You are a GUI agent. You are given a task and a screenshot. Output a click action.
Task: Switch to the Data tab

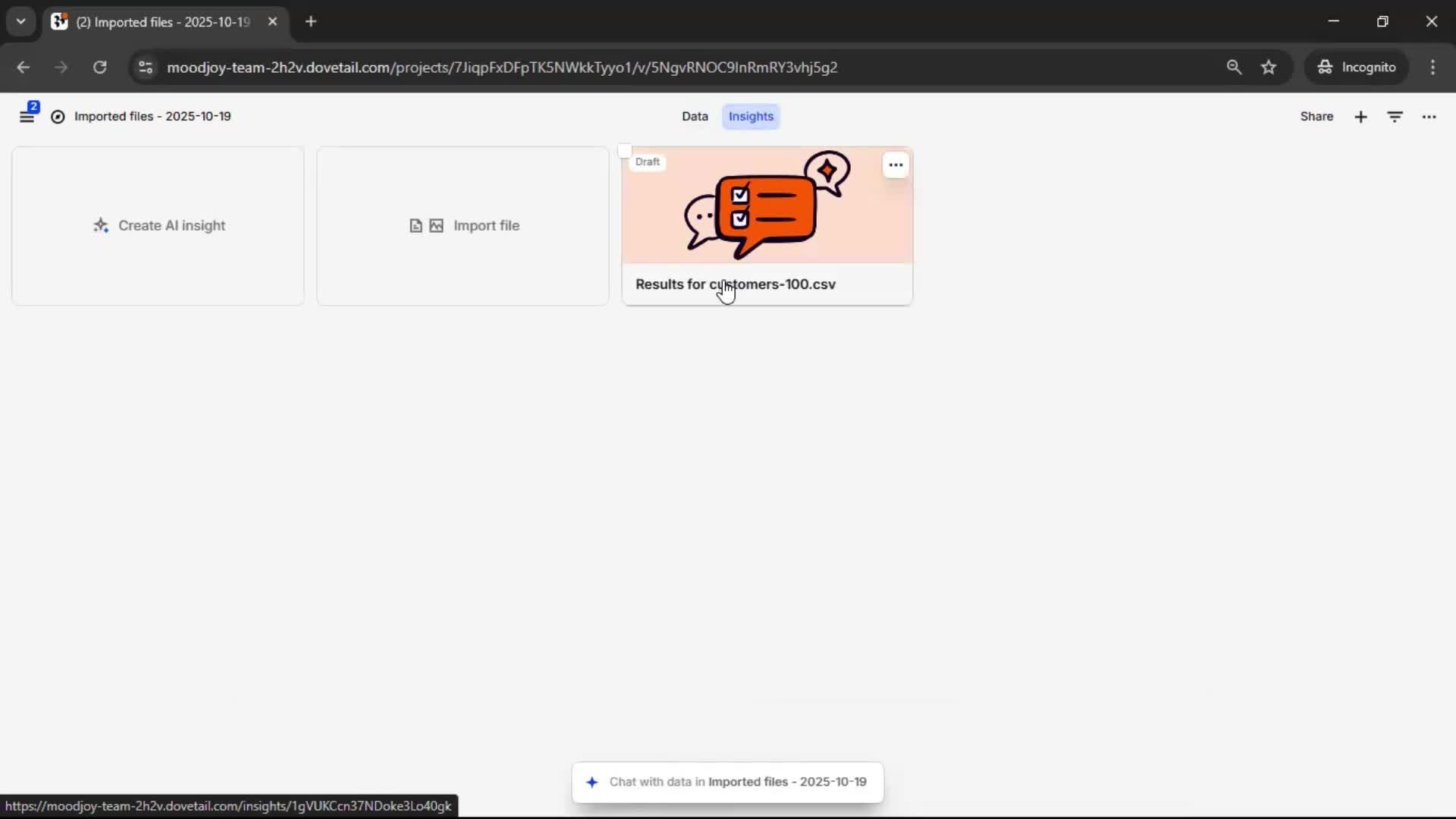coord(694,117)
